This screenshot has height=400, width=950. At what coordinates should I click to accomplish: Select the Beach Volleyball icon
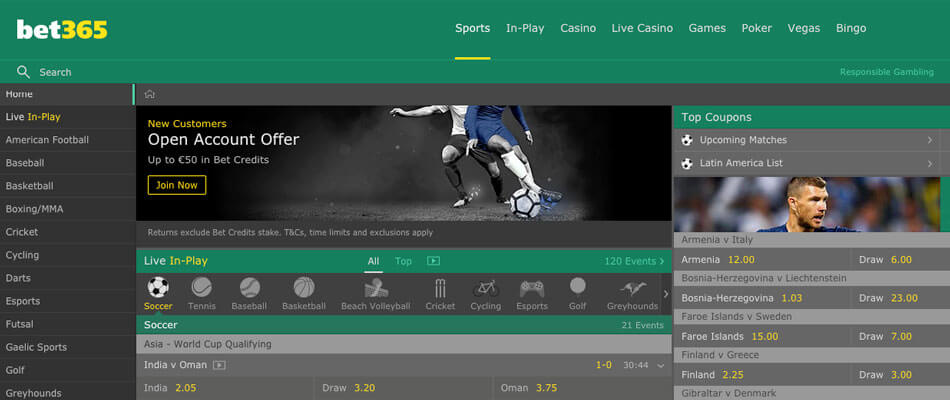tap(376, 288)
